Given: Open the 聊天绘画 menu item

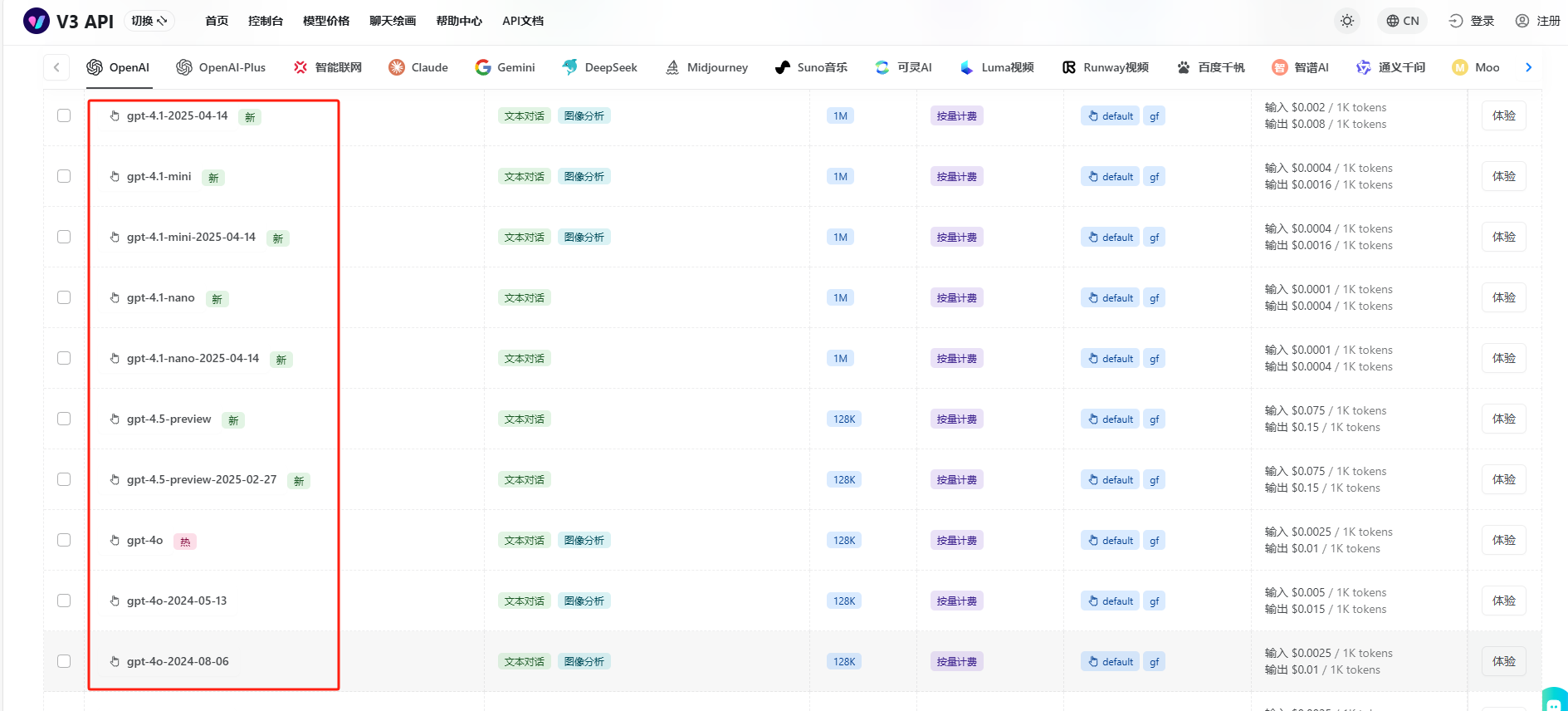Looking at the screenshot, I should click(x=393, y=21).
